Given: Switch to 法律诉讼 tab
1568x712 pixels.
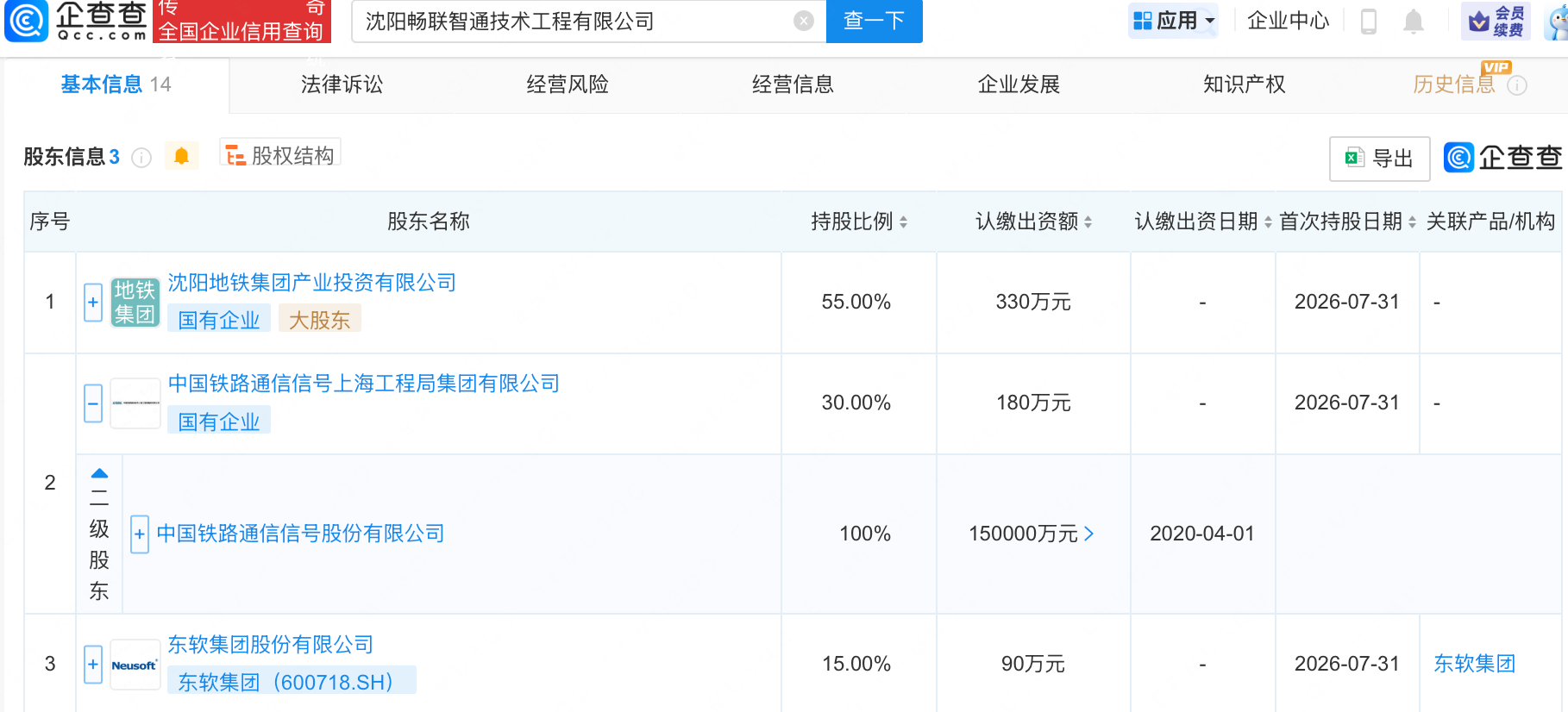Looking at the screenshot, I should tap(342, 84).
